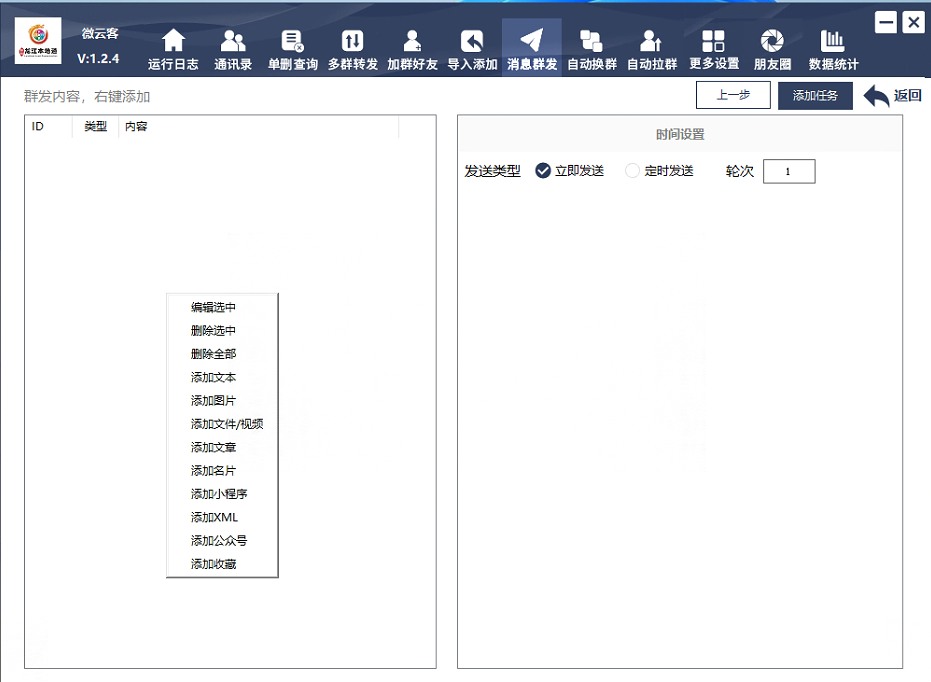931x682 pixels.
Task: Click the 添加任务 button
Action: 815,96
